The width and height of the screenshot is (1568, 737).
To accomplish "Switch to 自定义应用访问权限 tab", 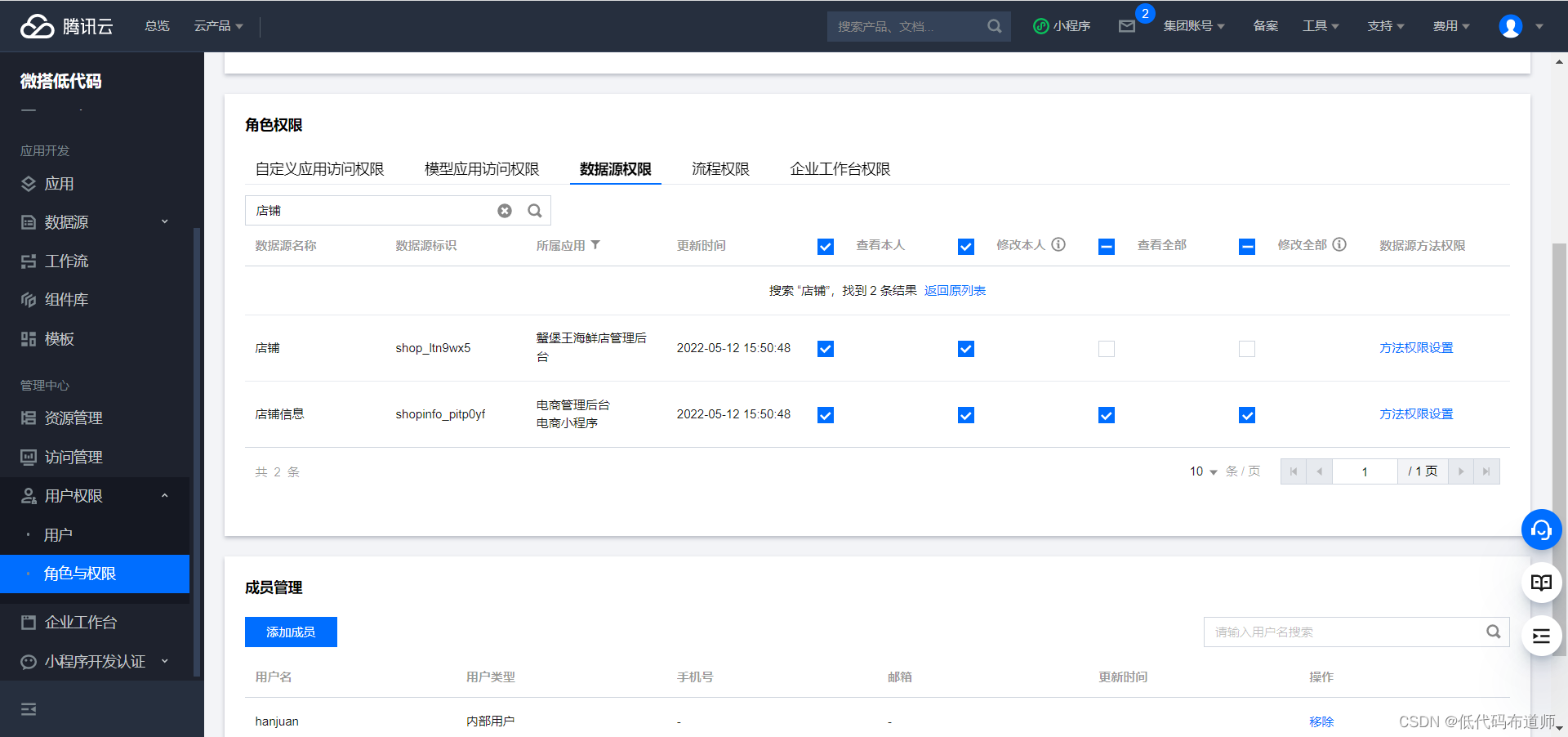I will (x=319, y=169).
